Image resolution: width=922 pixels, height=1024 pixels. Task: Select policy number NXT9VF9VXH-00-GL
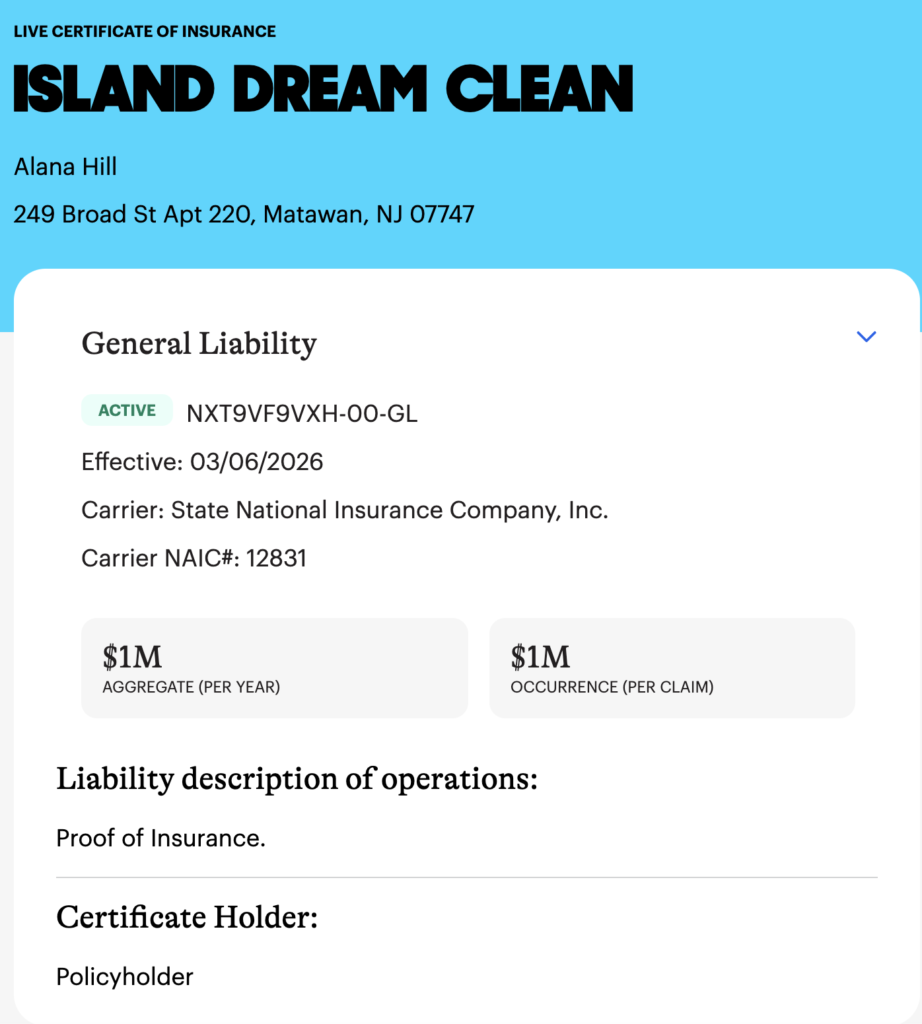pyautogui.click(x=302, y=413)
